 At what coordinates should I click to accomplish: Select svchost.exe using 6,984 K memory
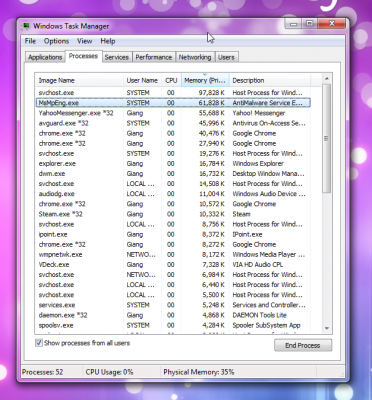pos(173,275)
